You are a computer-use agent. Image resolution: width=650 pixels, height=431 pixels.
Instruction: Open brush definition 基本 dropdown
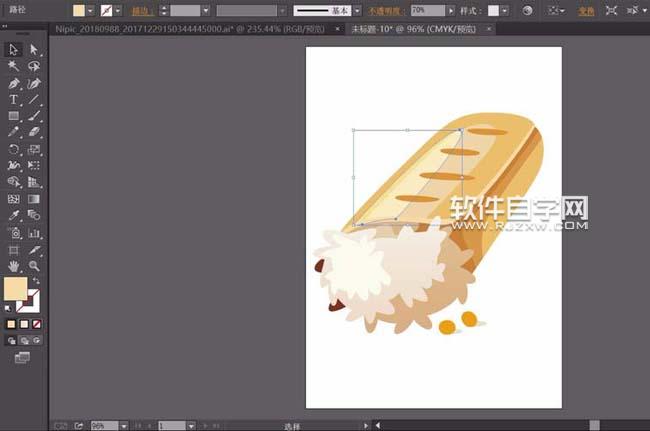357,10
